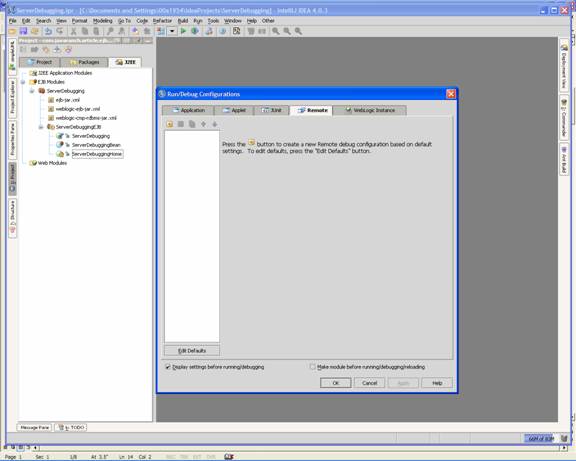The width and height of the screenshot is (576, 461).
Task: Click the Edit Defaults button
Action: point(192,351)
